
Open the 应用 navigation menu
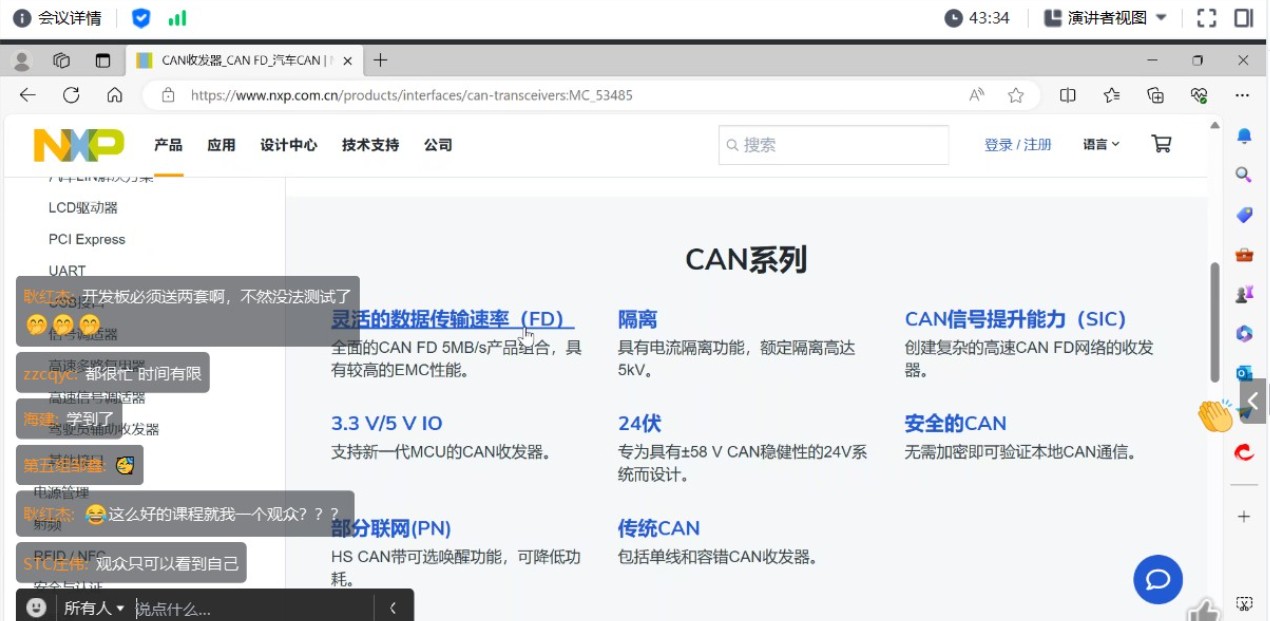coord(221,145)
